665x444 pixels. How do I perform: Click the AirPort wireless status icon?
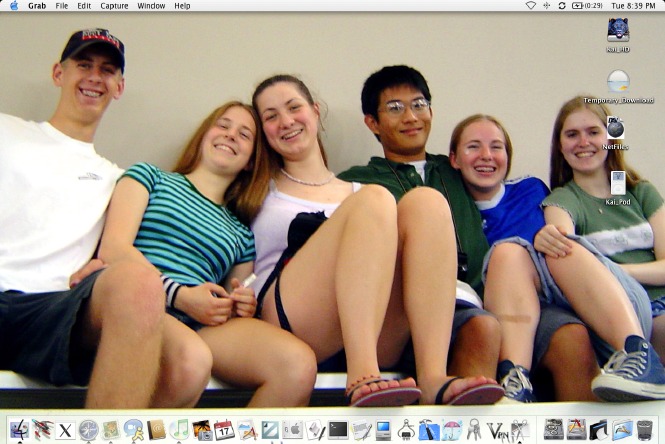531,6
